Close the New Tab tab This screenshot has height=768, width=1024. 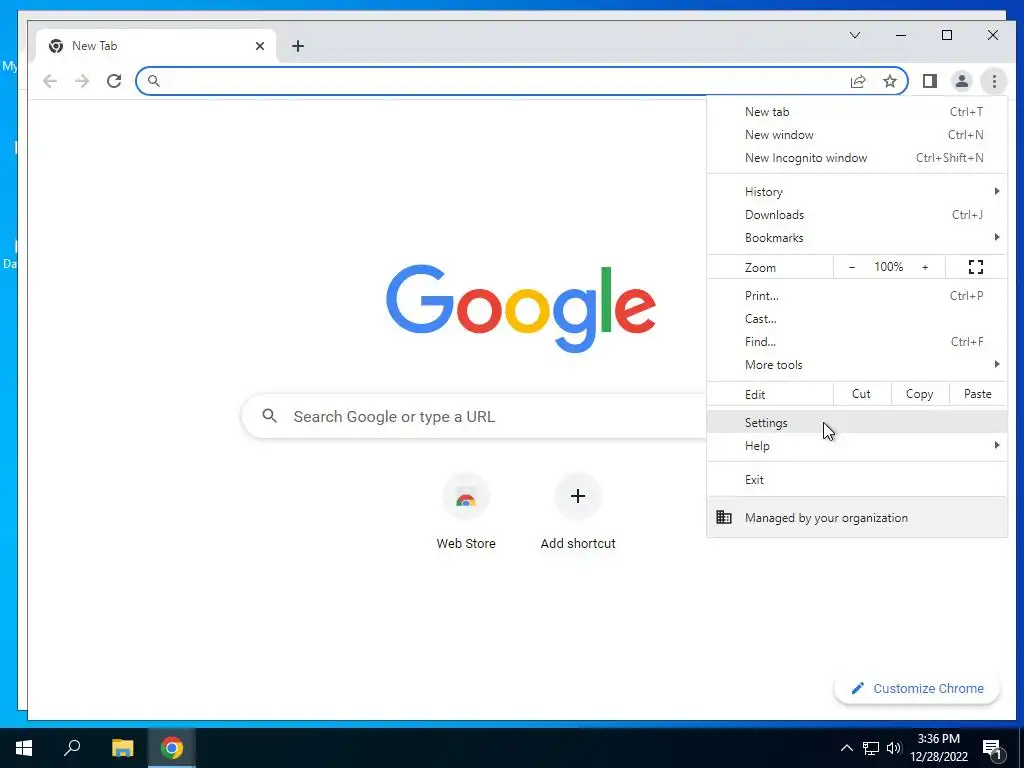260,46
